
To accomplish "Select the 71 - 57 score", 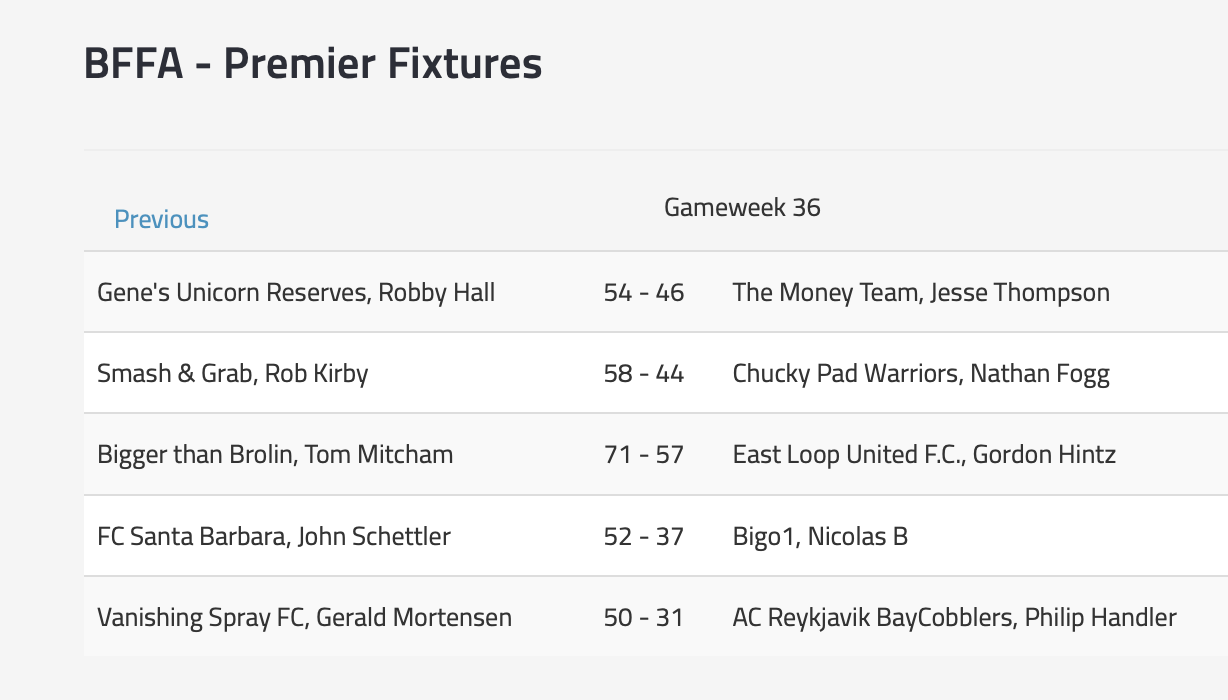I will pos(644,454).
